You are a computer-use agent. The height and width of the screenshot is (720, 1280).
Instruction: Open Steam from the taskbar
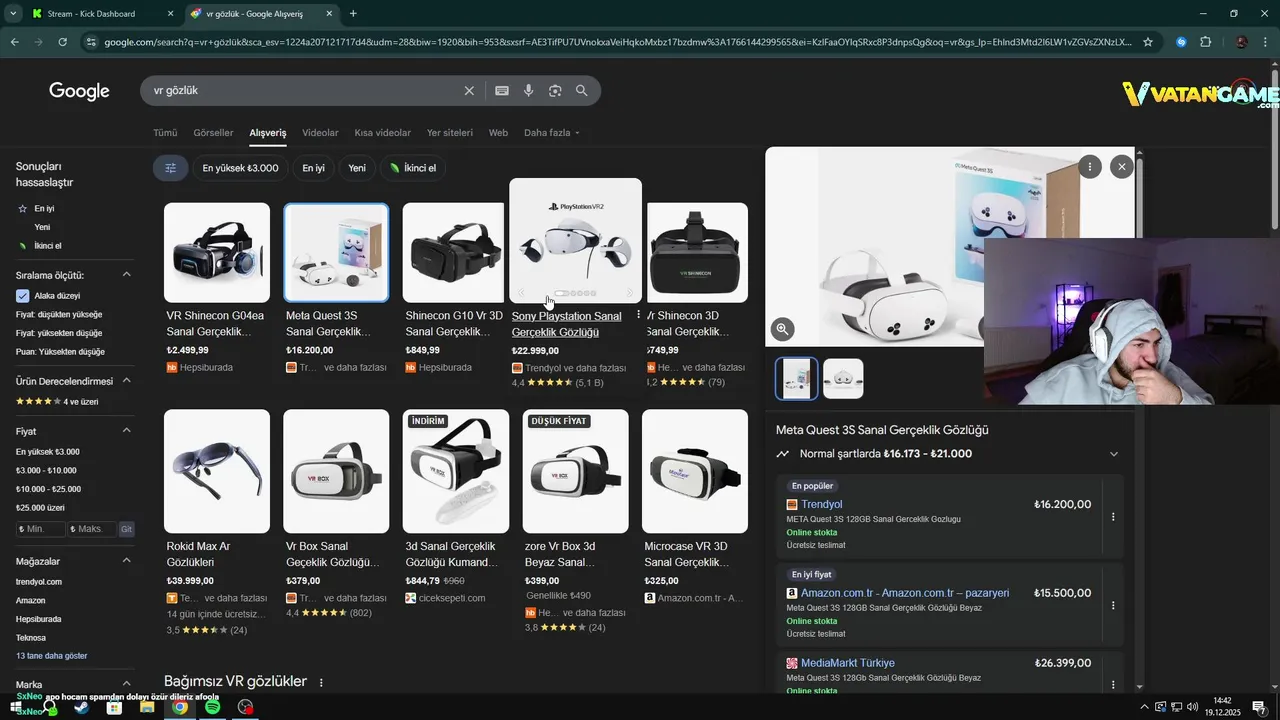pyautogui.click(x=81, y=707)
